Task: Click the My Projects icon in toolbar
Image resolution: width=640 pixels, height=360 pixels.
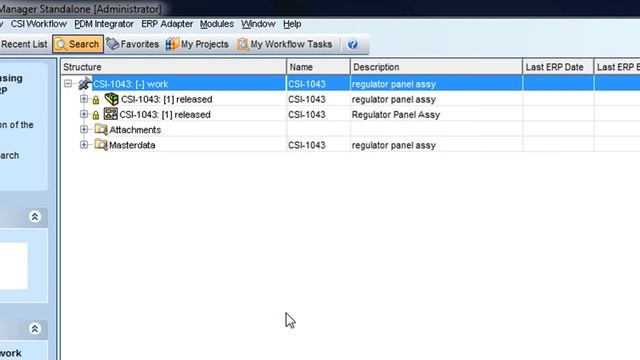Action: pyautogui.click(x=172, y=44)
